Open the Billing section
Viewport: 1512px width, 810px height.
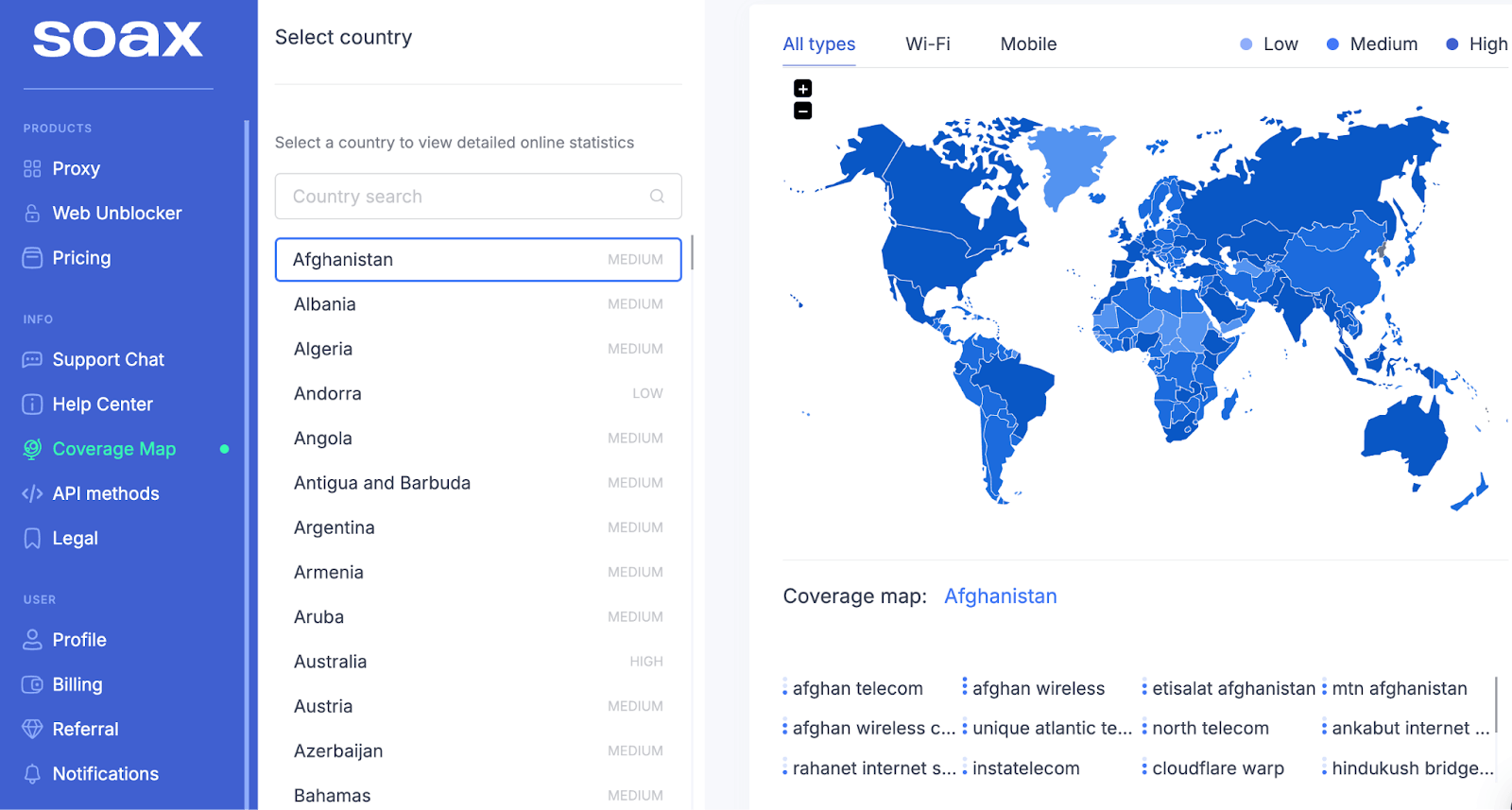click(77, 684)
